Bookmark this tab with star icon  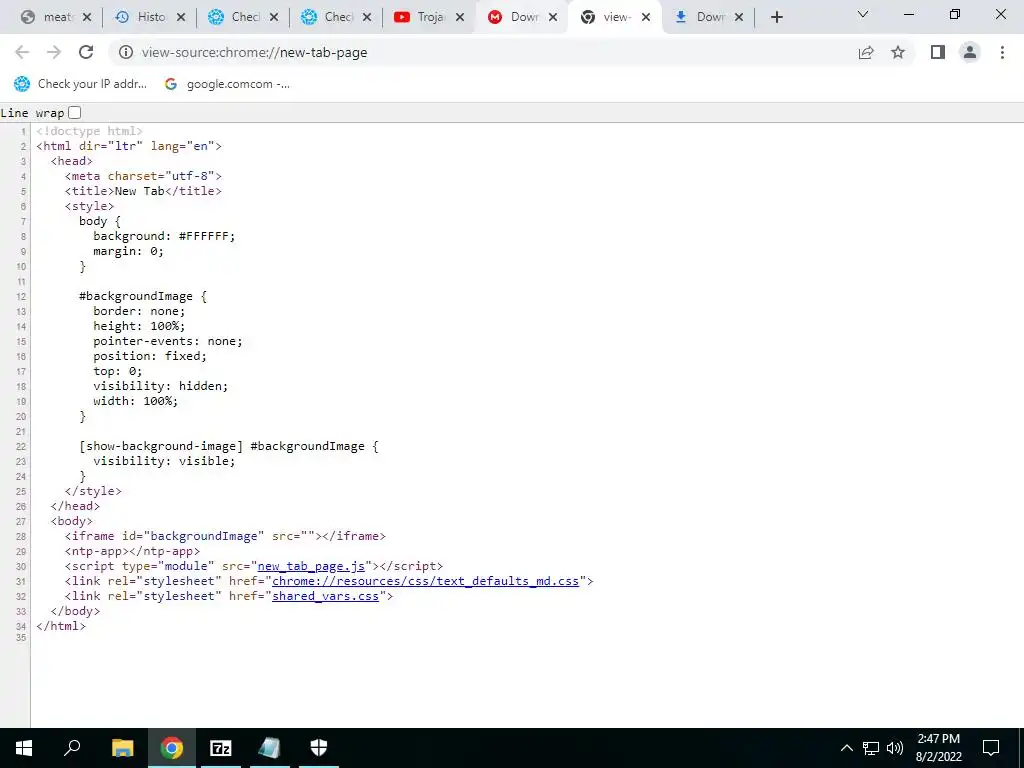pos(898,52)
